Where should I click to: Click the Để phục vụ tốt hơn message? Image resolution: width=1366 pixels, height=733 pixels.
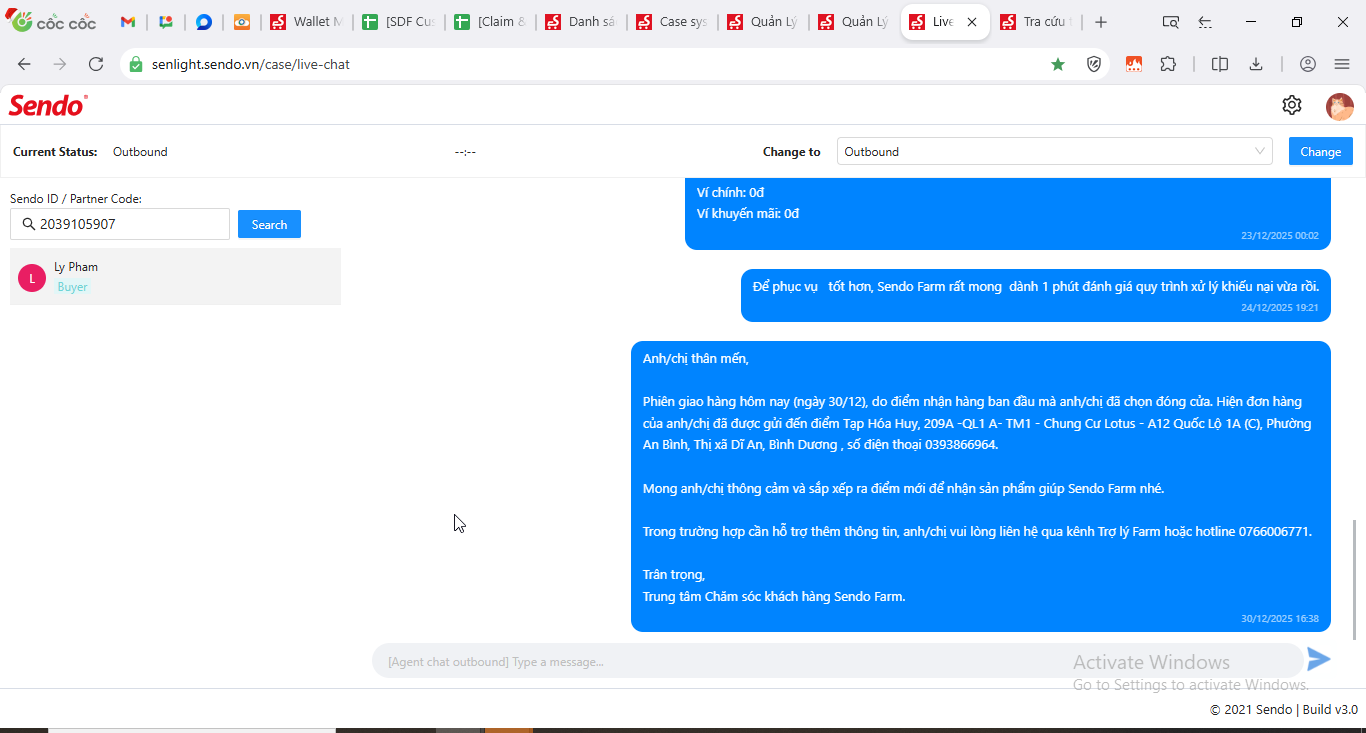point(1036,295)
